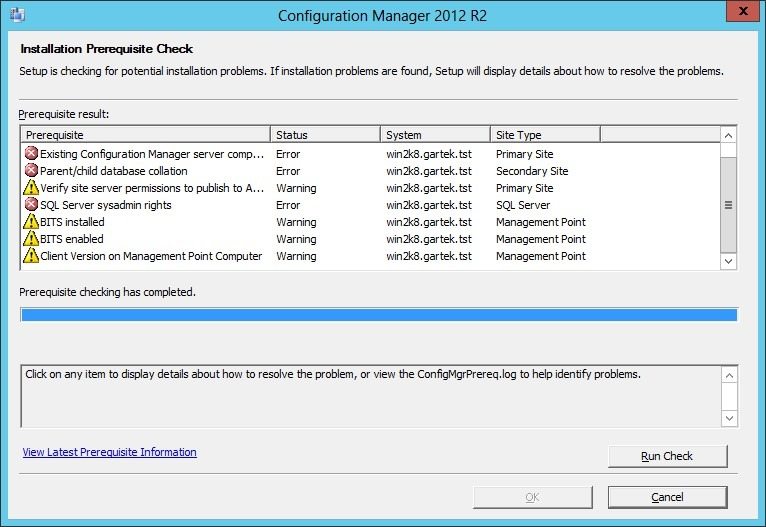Click the Configuration Manager icon in title bar
Image resolution: width=766 pixels, height=527 pixels.
[x=18, y=15]
